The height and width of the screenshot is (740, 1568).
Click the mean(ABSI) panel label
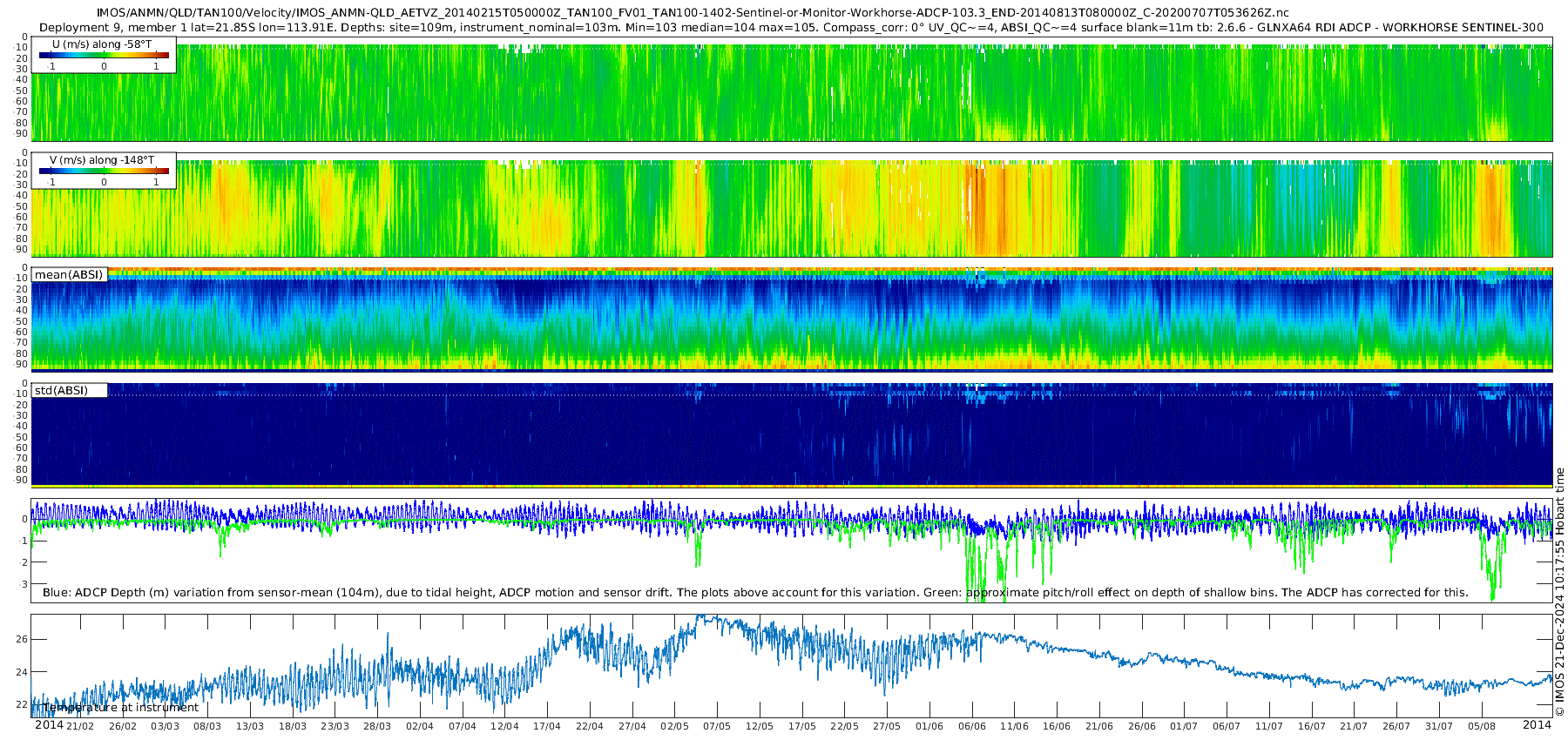pyautogui.click(x=69, y=275)
